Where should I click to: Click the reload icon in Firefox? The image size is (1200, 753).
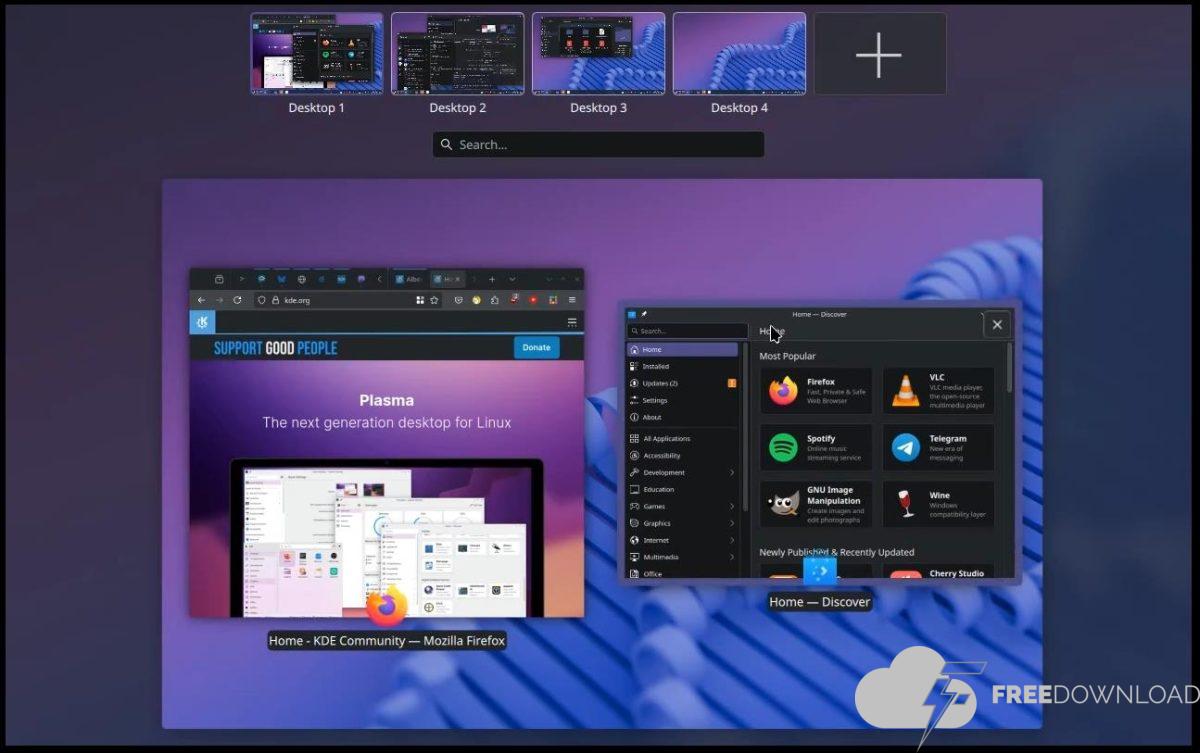pyautogui.click(x=237, y=300)
